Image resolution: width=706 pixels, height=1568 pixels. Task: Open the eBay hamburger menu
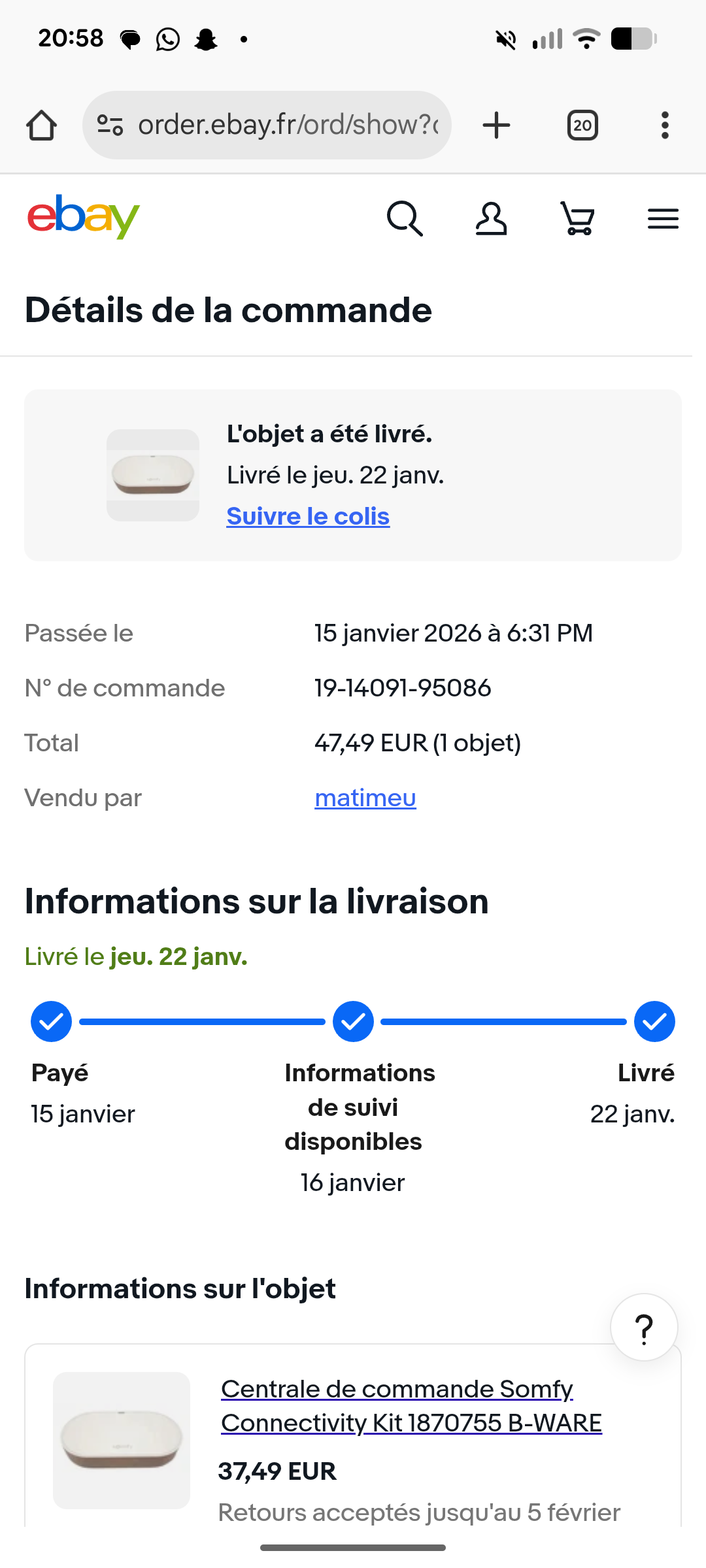(x=663, y=218)
